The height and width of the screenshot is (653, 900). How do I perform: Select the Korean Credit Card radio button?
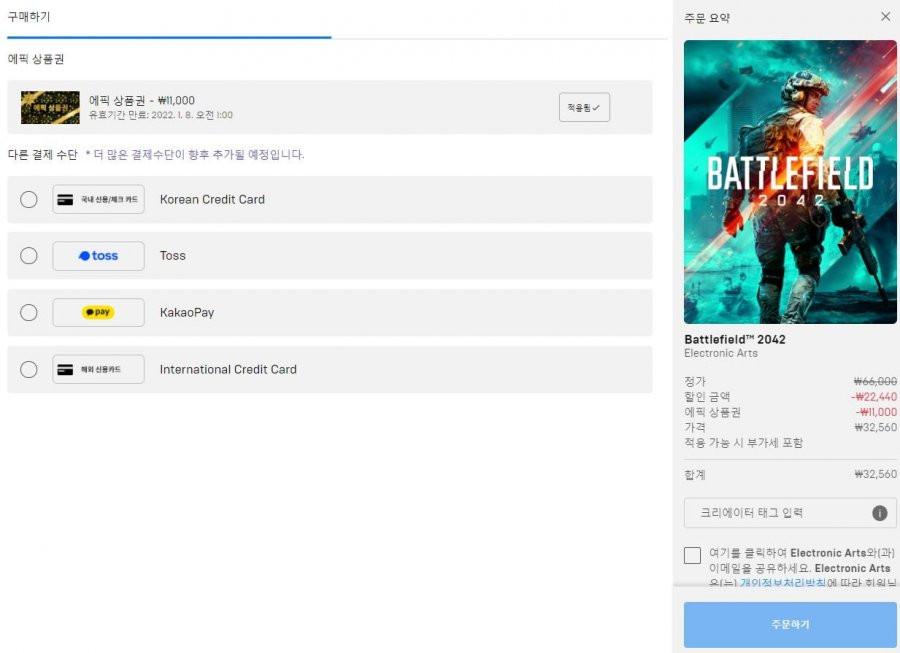[29, 200]
